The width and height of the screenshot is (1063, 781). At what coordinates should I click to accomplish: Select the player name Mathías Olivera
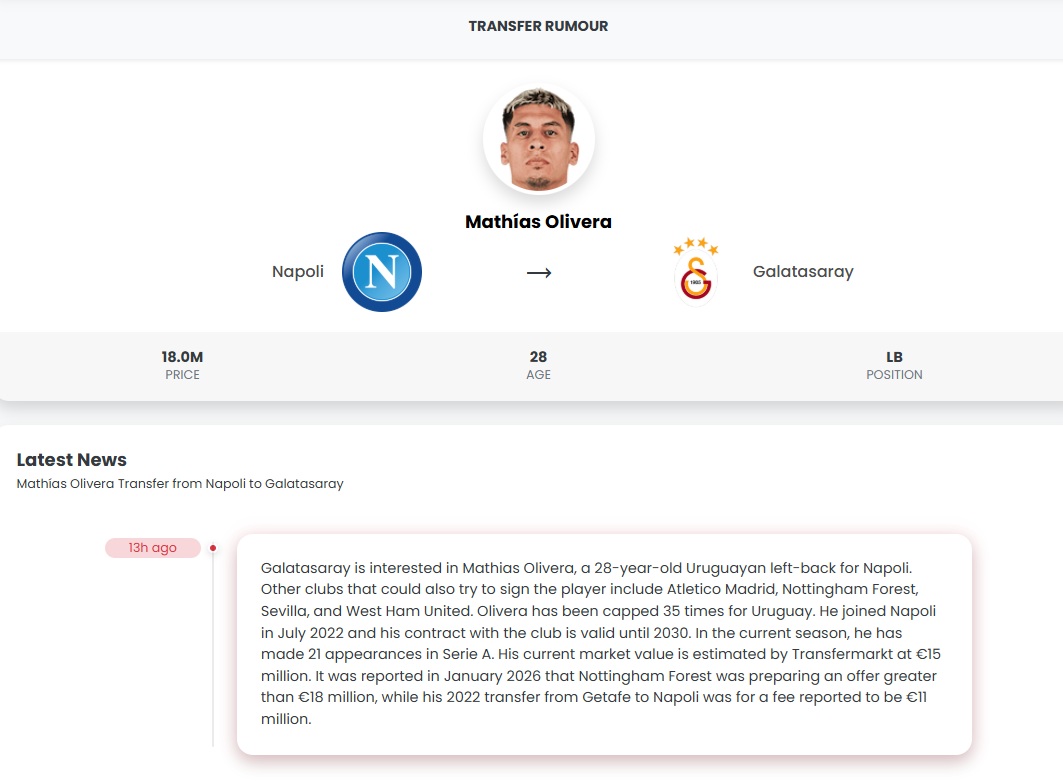(x=538, y=222)
